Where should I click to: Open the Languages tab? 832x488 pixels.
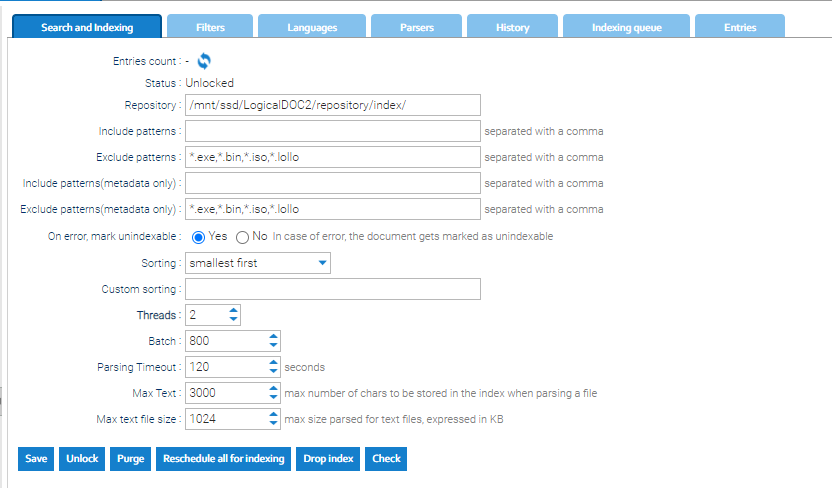click(310, 28)
